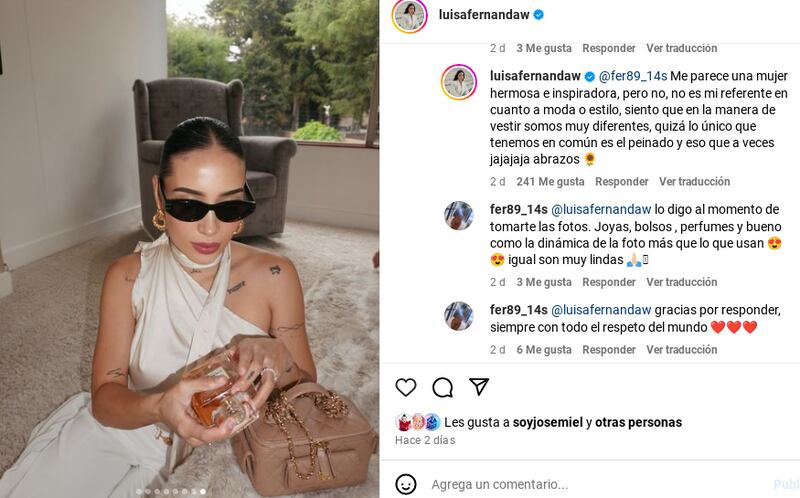The height and width of the screenshot is (498, 800).
Task: Like the post with the heart icon
Action: pos(406,388)
